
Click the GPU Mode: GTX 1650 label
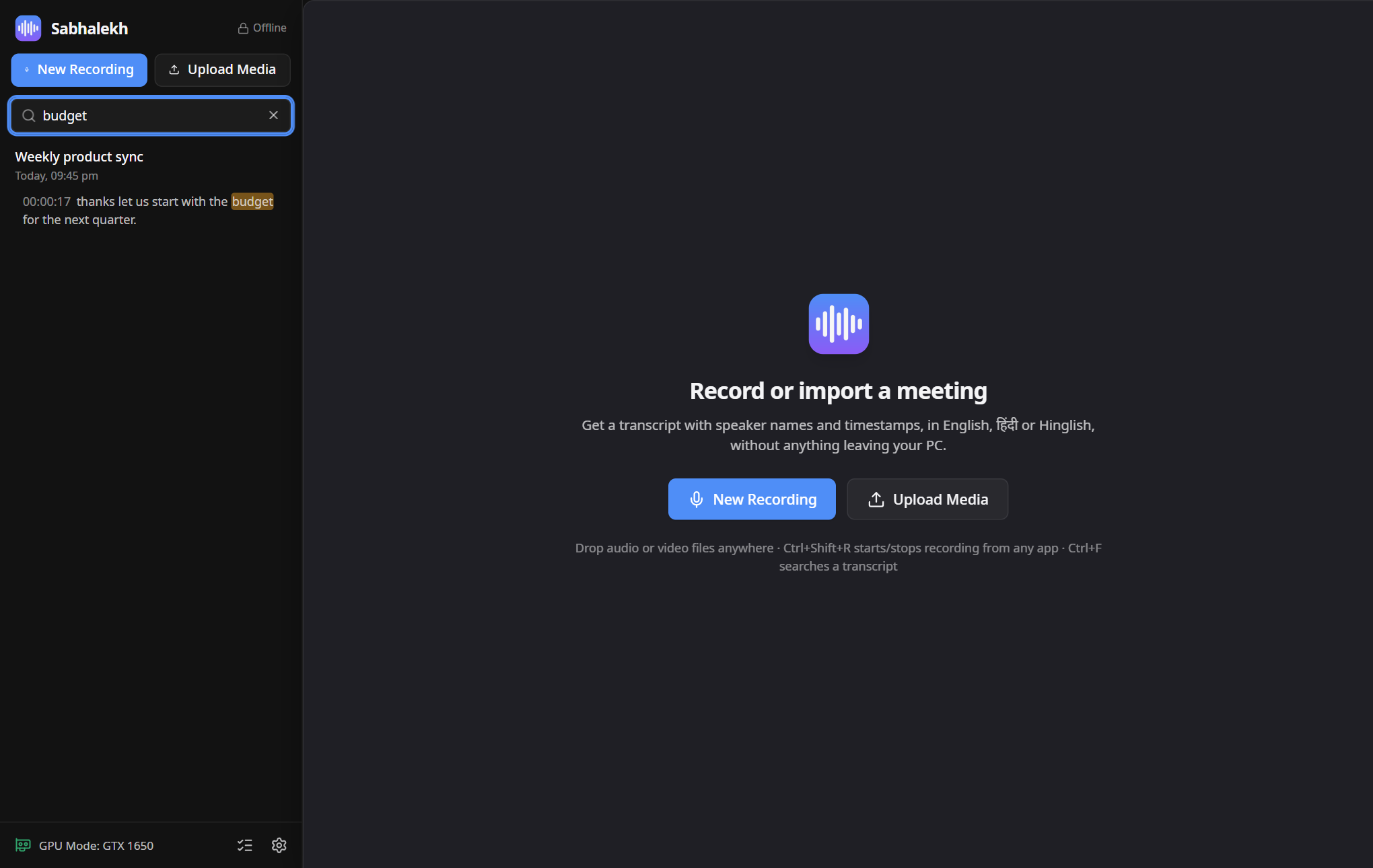(x=96, y=846)
